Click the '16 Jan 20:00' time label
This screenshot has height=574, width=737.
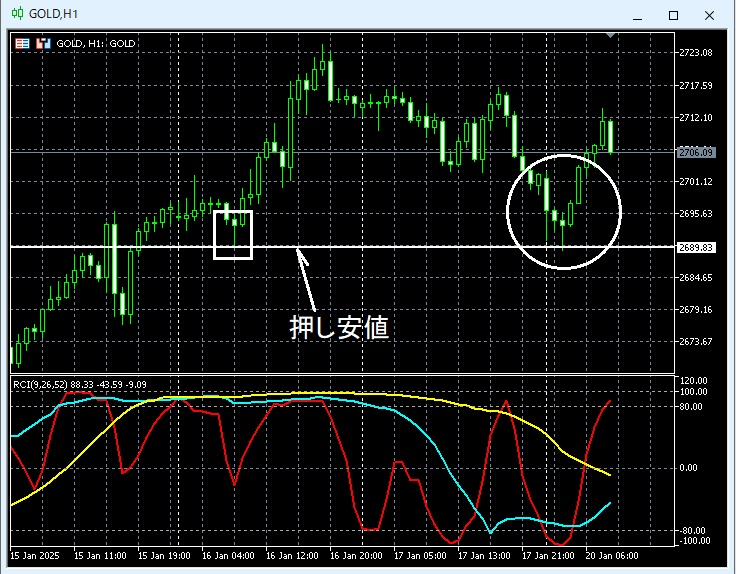tap(356, 556)
